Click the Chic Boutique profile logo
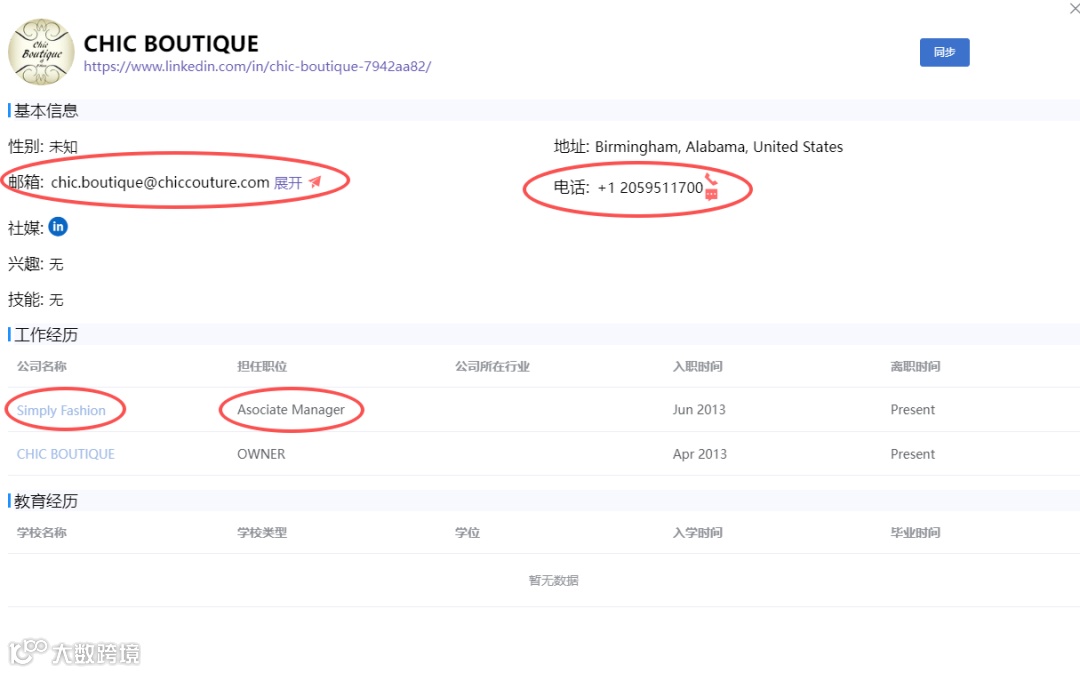This screenshot has width=1080, height=673. click(41, 52)
